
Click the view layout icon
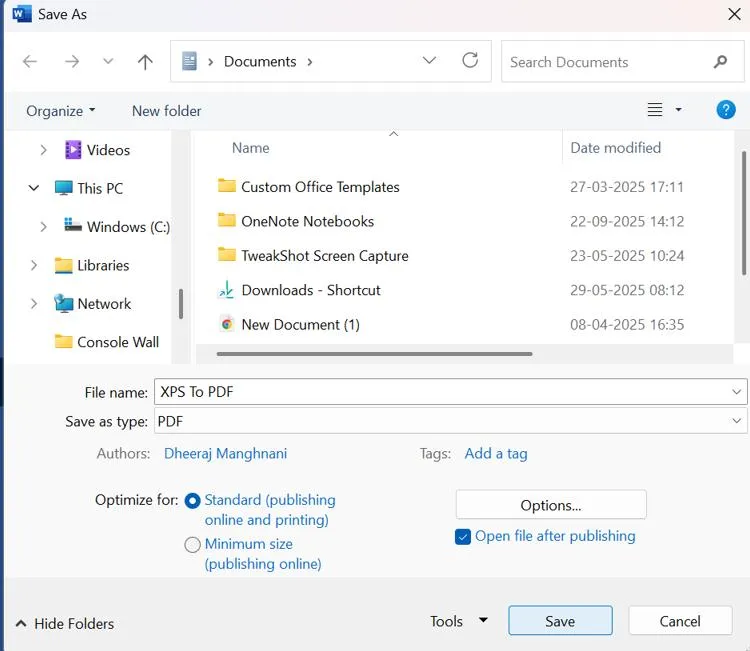tap(655, 110)
